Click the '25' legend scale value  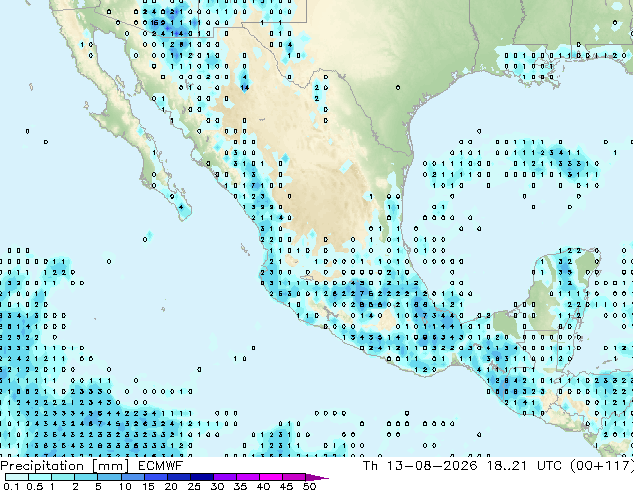click(194, 486)
